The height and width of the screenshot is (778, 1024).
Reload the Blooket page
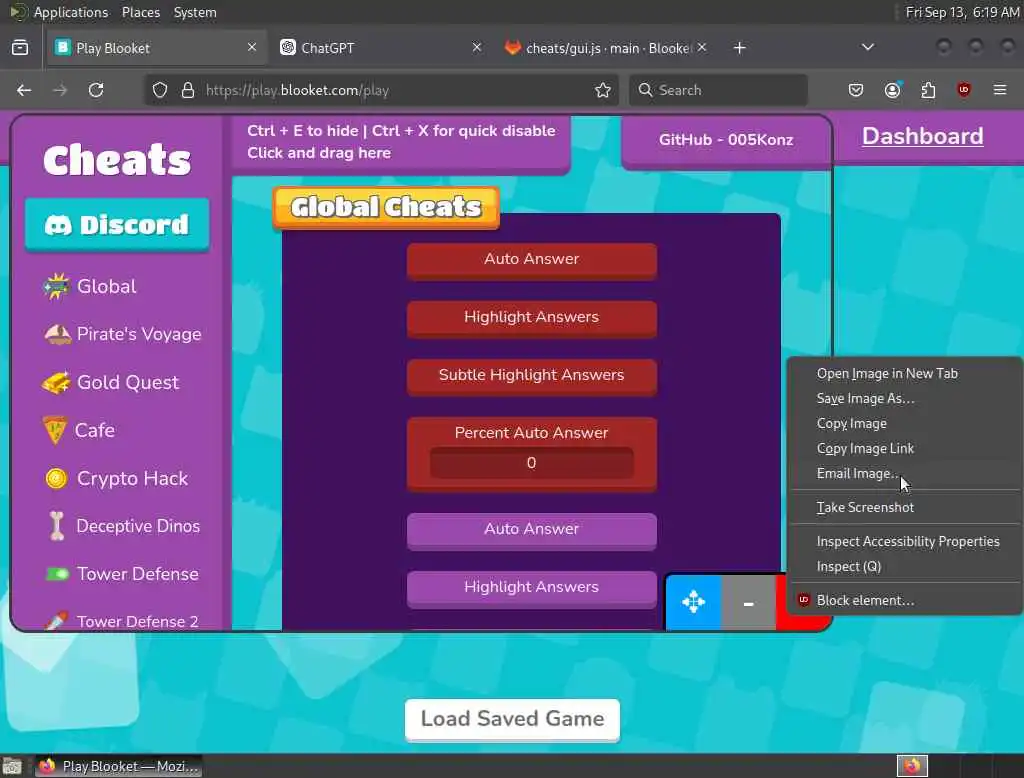point(96,90)
